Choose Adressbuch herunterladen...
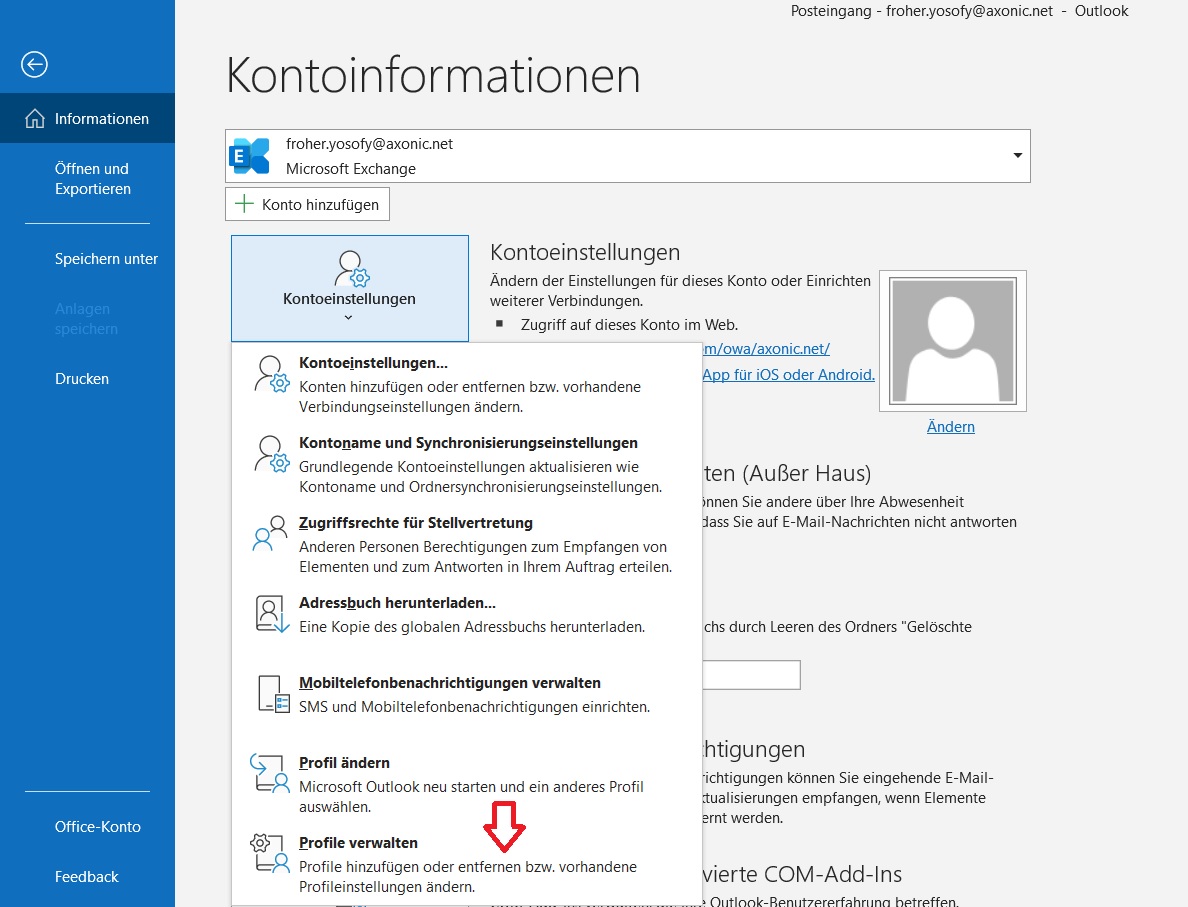The height and width of the screenshot is (907, 1188). (x=466, y=615)
